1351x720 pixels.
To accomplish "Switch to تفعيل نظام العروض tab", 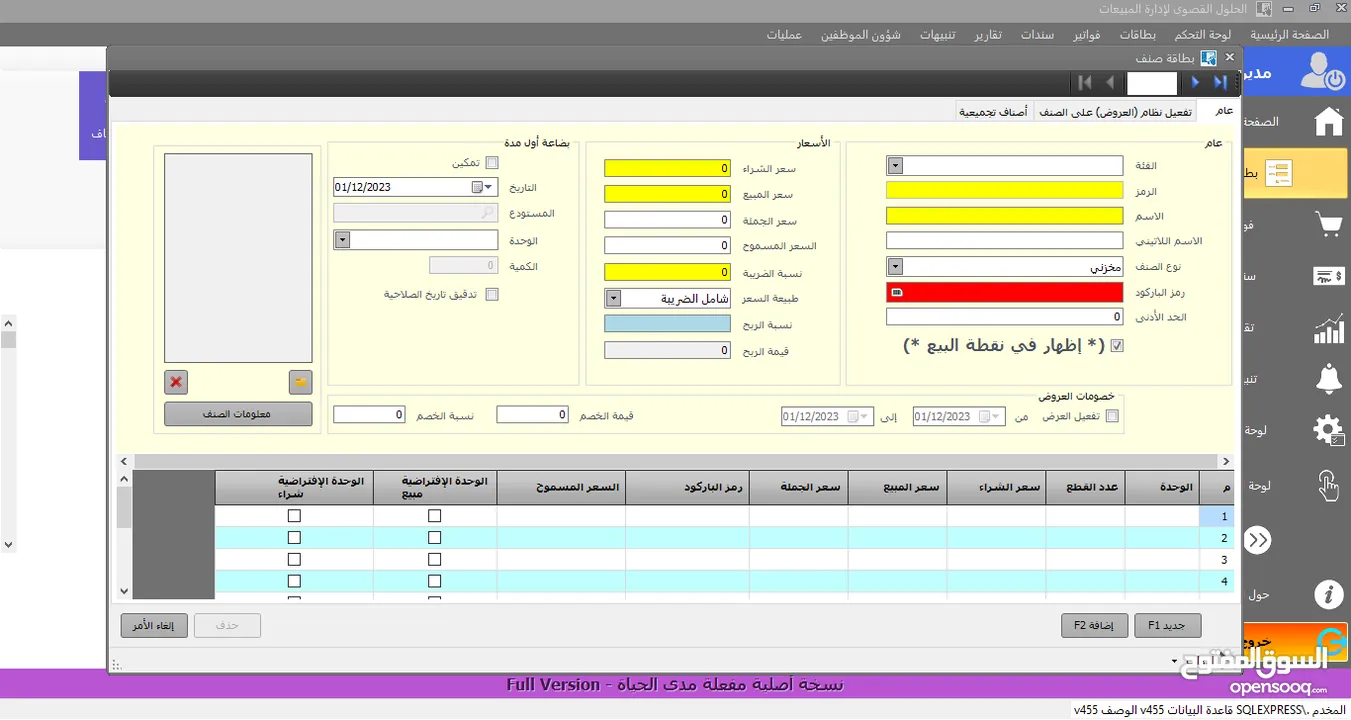I will pyautogui.click(x=1116, y=112).
